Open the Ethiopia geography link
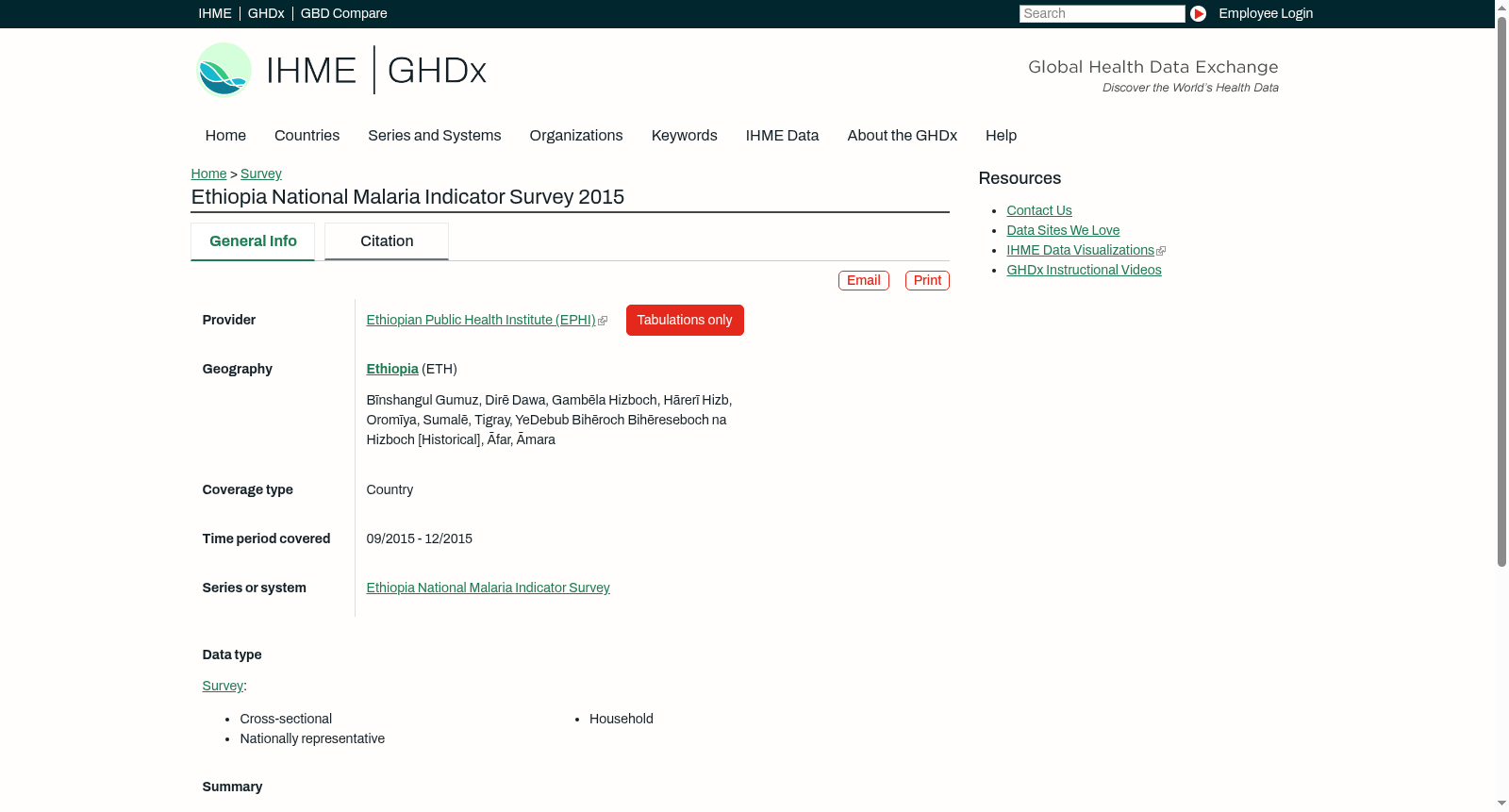This screenshot has height=812, width=1509. tap(392, 369)
